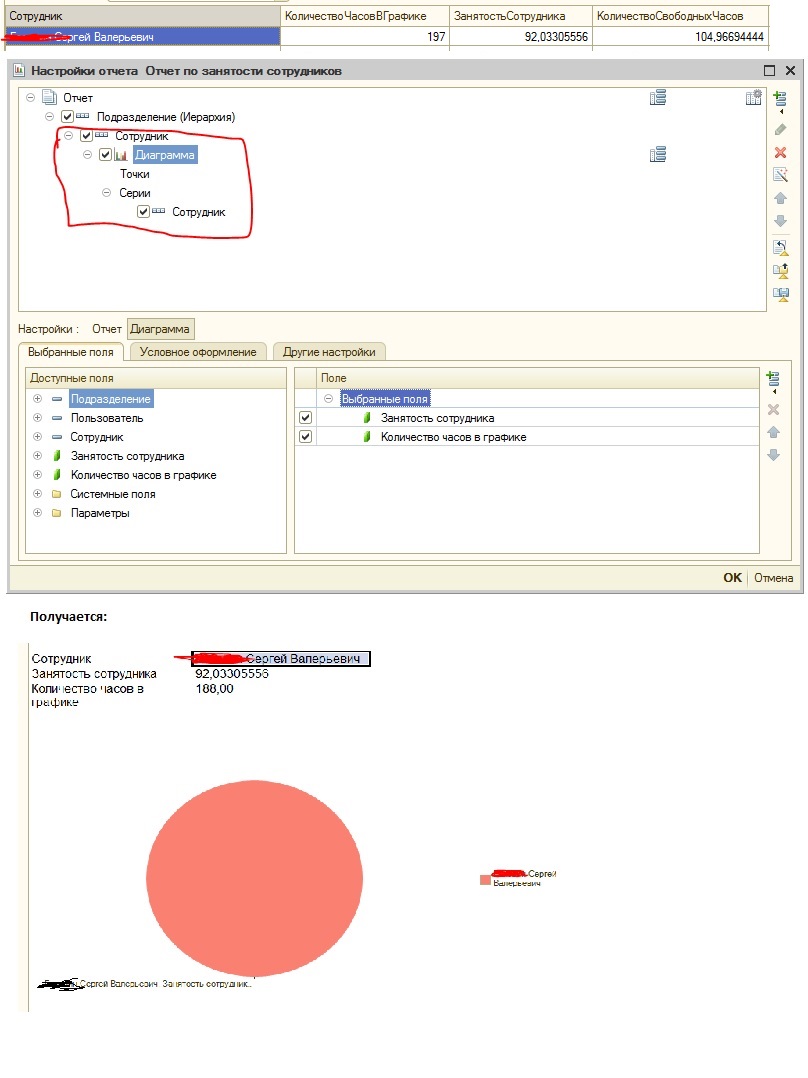The width and height of the screenshot is (808, 1078).
Task: Click the green icon of Количество часов в графике in selected fields
Action: (x=367, y=437)
